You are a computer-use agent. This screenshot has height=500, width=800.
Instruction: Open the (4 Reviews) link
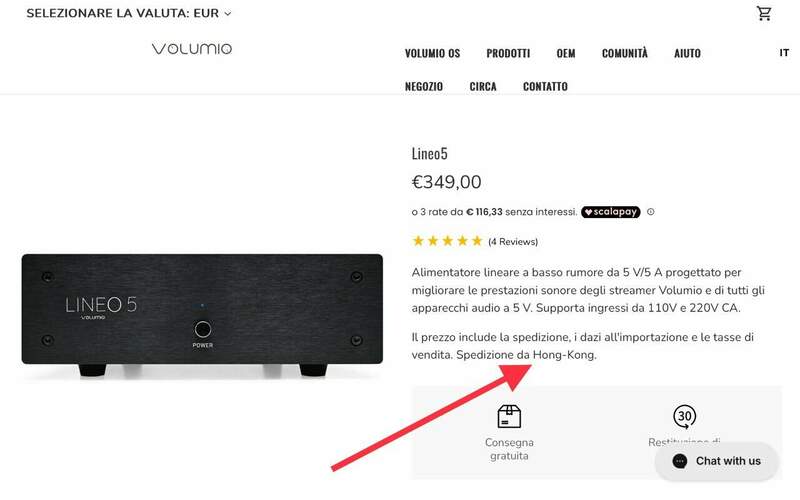pyautogui.click(x=513, y=242)
